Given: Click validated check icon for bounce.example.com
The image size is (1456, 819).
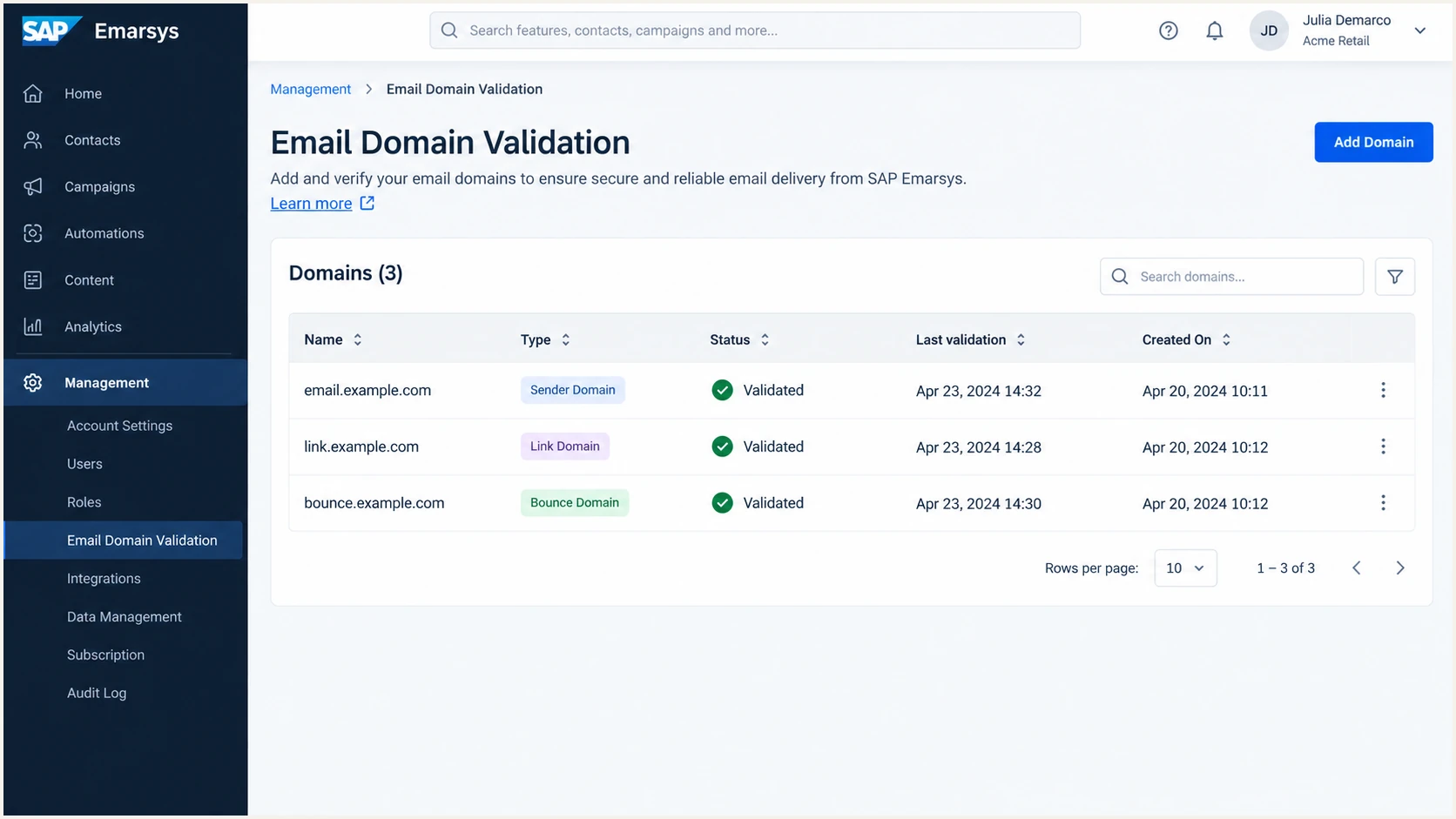Looking at the screenshot, I should pyautogui.click(x=722, y=503).
